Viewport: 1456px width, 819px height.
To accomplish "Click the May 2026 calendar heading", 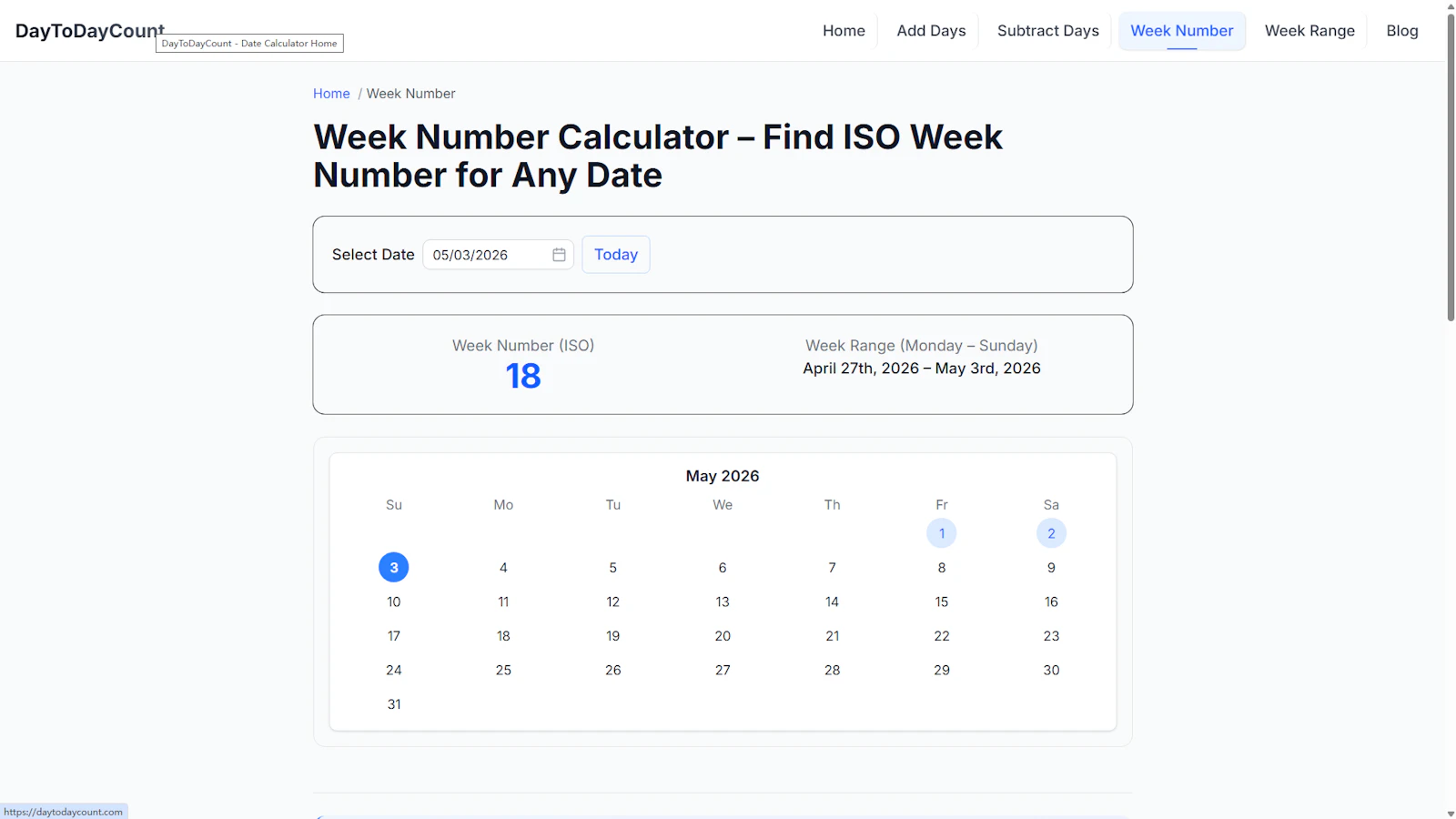I will click(x=723, y=476).
